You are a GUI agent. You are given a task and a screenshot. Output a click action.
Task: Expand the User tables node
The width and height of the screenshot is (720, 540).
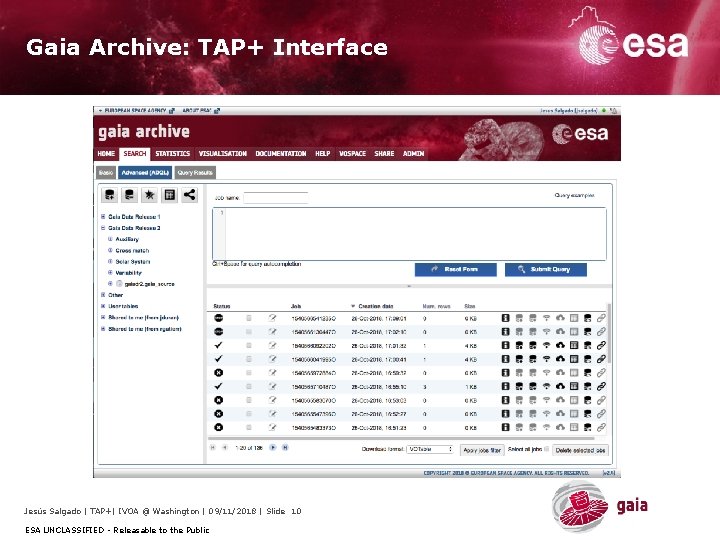(103, 306)
